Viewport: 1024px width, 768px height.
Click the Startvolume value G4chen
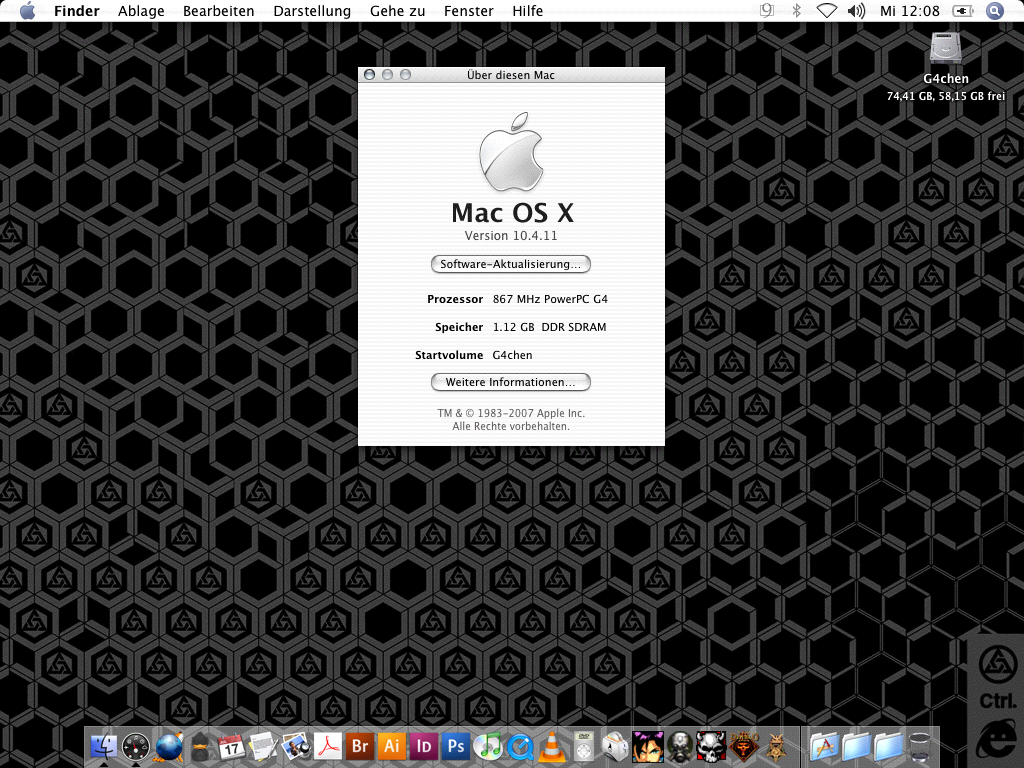coord(512,355)
